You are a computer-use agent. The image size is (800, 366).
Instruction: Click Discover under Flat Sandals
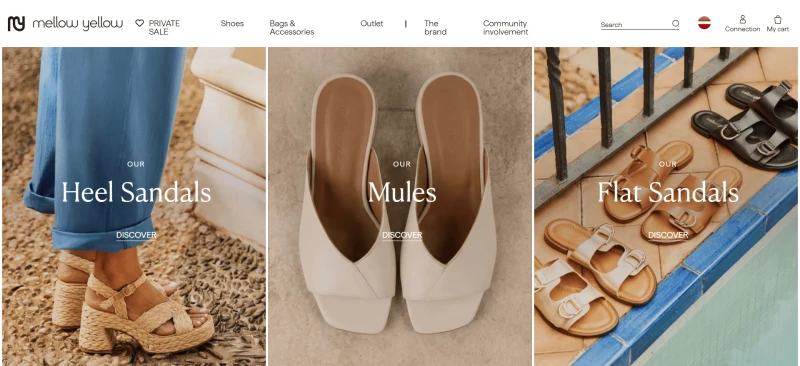(668, 235)
